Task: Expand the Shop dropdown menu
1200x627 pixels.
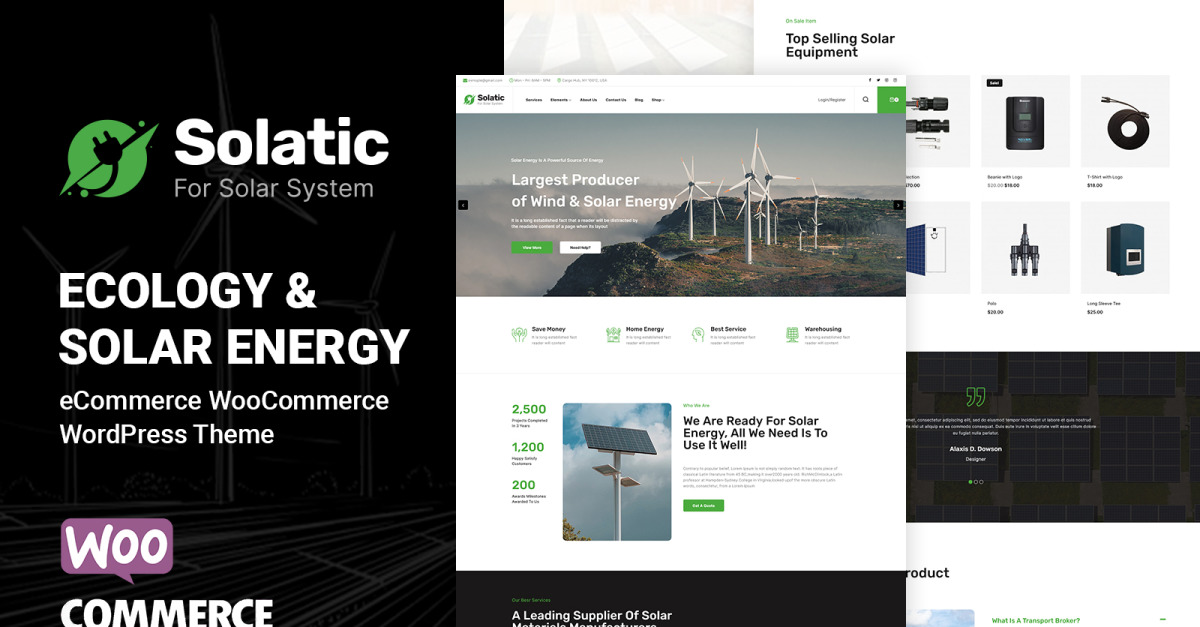Action: coord(658,100)
